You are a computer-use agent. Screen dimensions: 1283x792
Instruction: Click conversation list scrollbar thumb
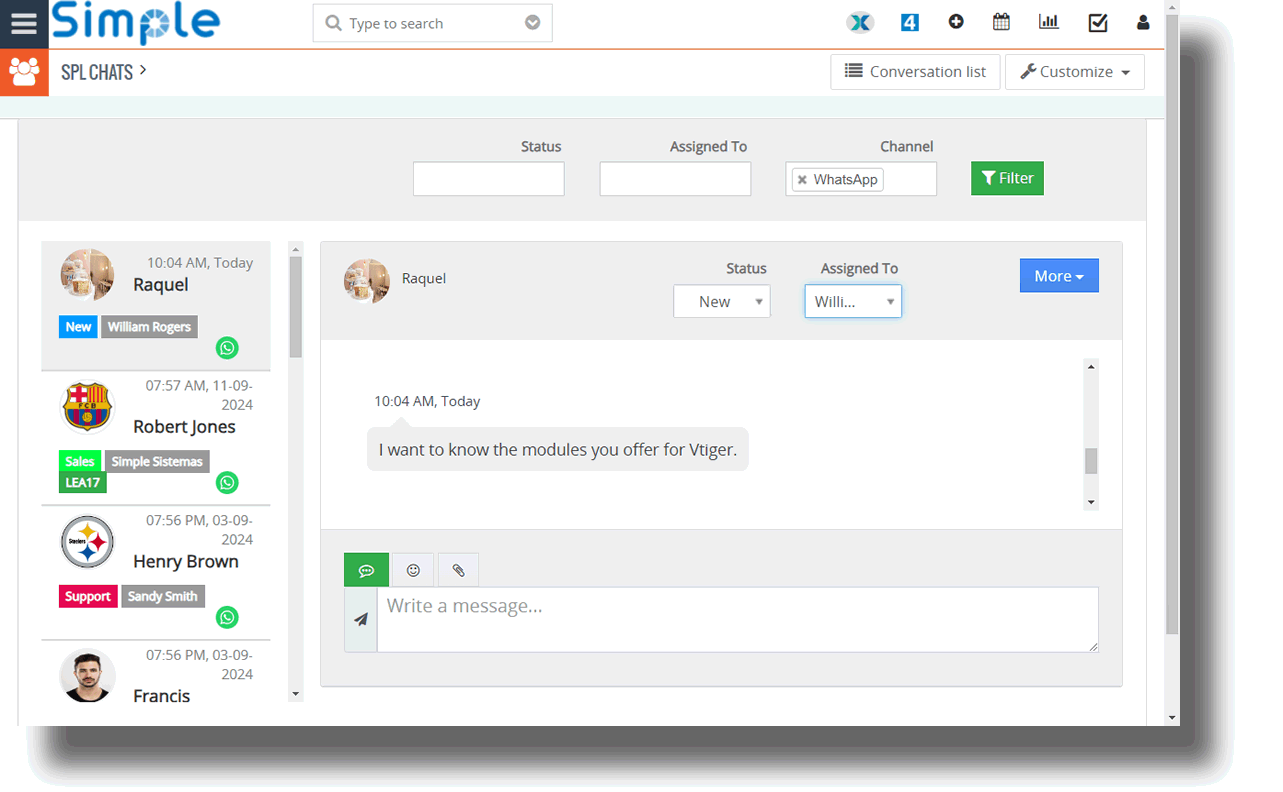[x=295, y=307]
